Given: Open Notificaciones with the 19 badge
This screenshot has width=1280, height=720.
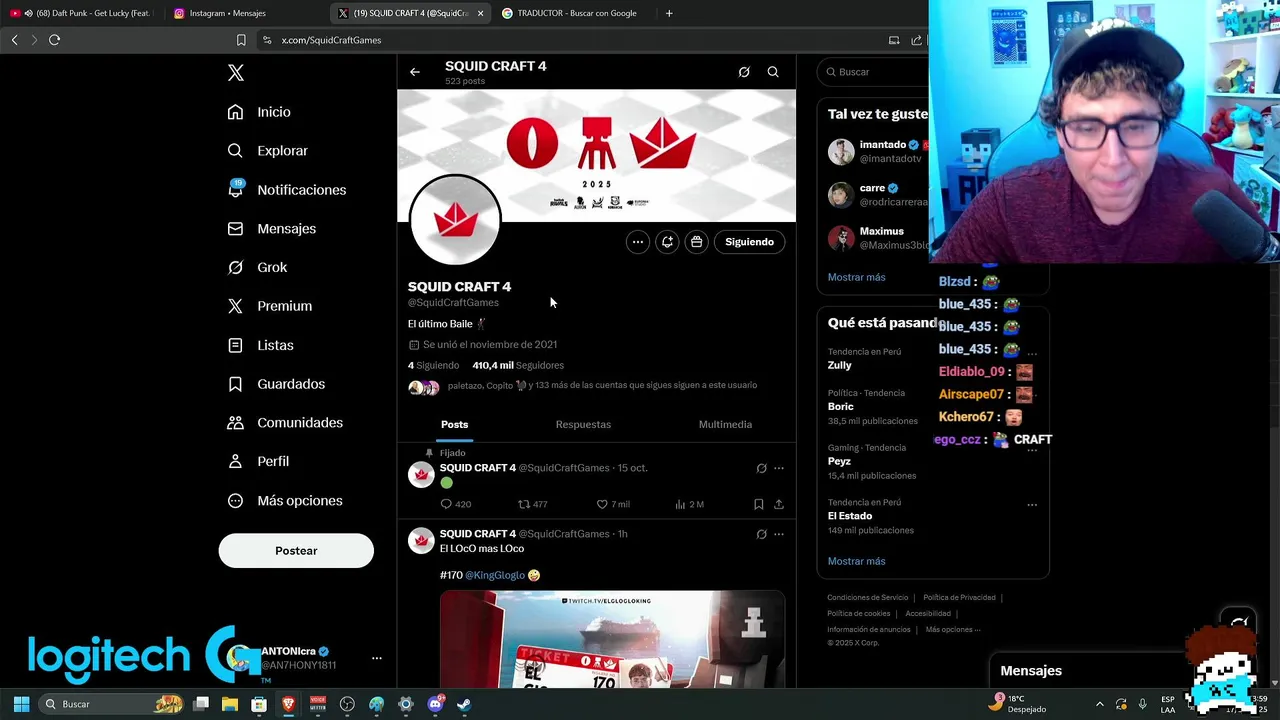Looking at the screenshot, I should 287,190.
